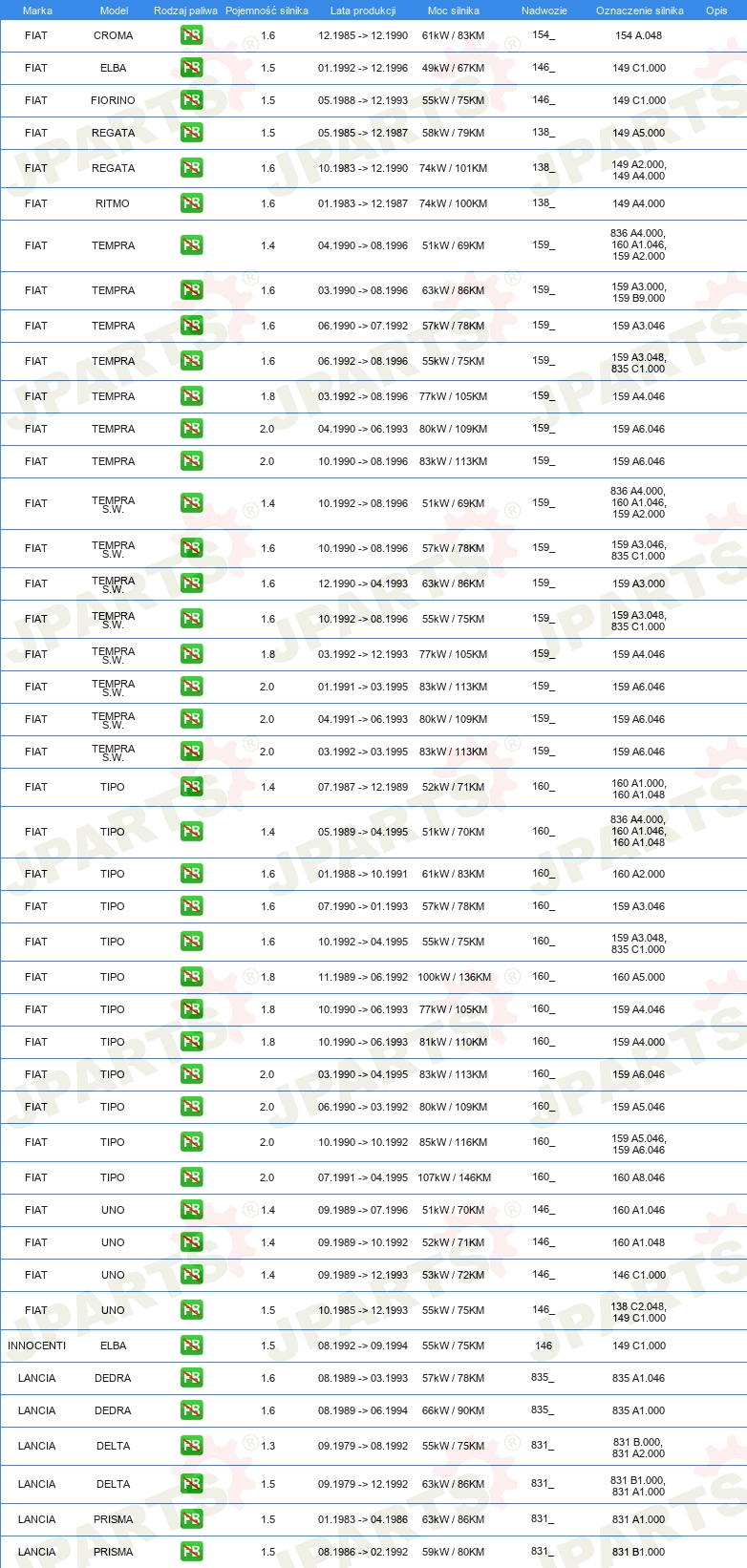Image resolution: width=747 pixels, height=1568 pixels.
Task: Select the Lata produkcji column header
Action: click(363, 11)
